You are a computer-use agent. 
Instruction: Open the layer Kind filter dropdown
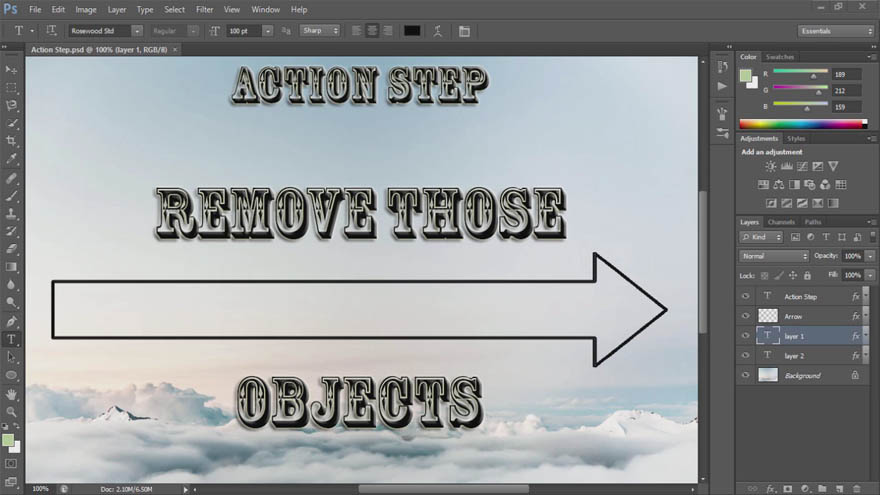click(x=761, y=237)
